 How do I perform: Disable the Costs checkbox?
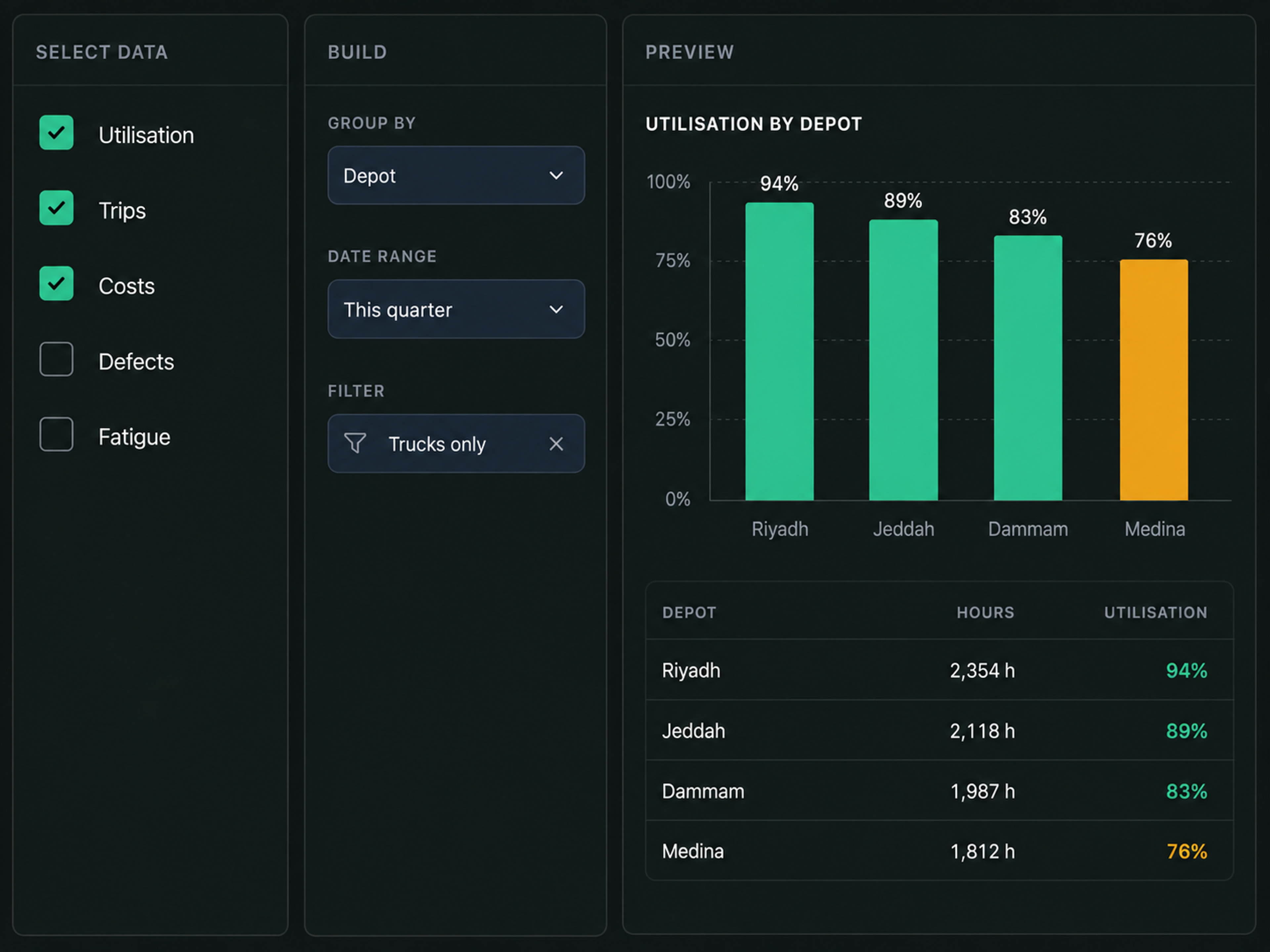[x=56, y=284]
